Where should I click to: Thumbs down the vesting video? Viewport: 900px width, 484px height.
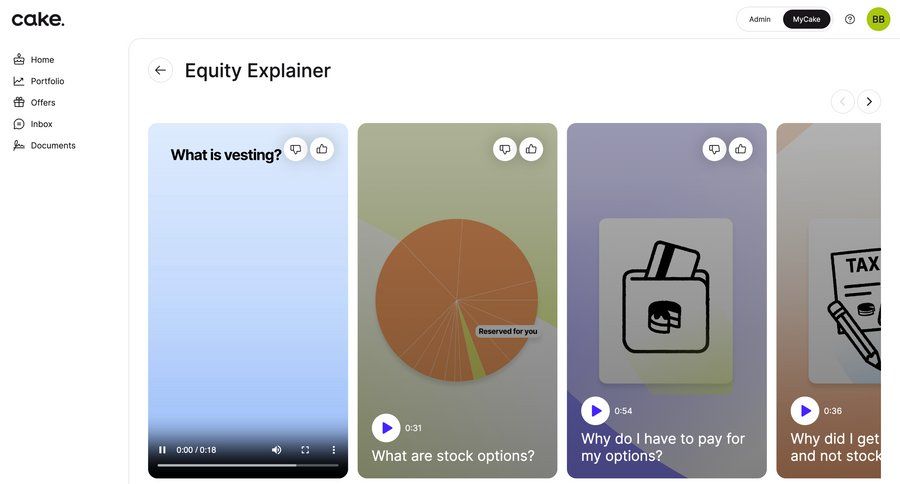296,149
